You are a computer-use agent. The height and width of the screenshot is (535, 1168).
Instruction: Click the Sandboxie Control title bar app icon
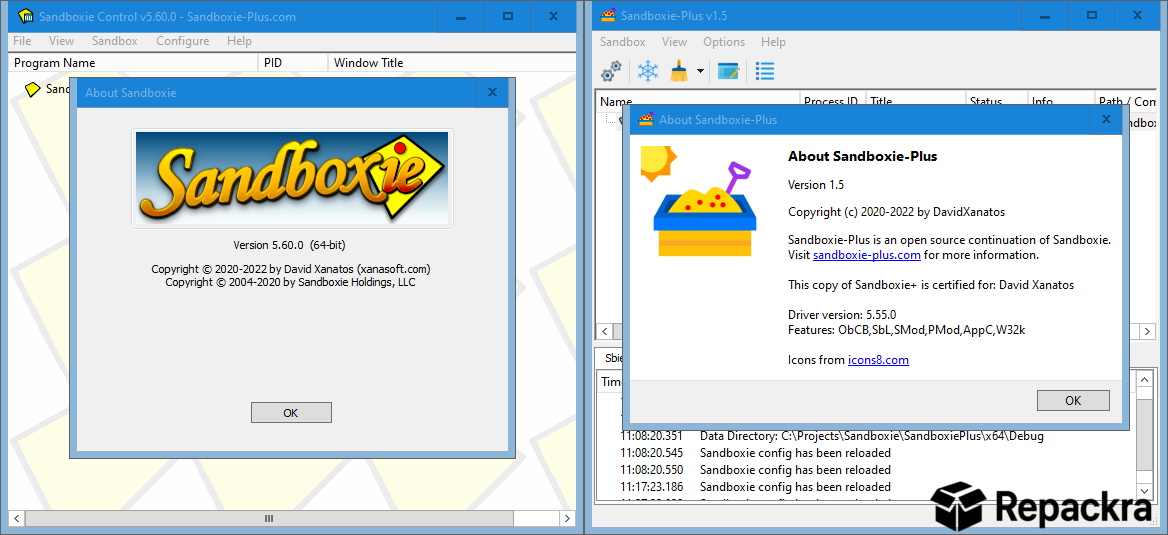point(25,16)
